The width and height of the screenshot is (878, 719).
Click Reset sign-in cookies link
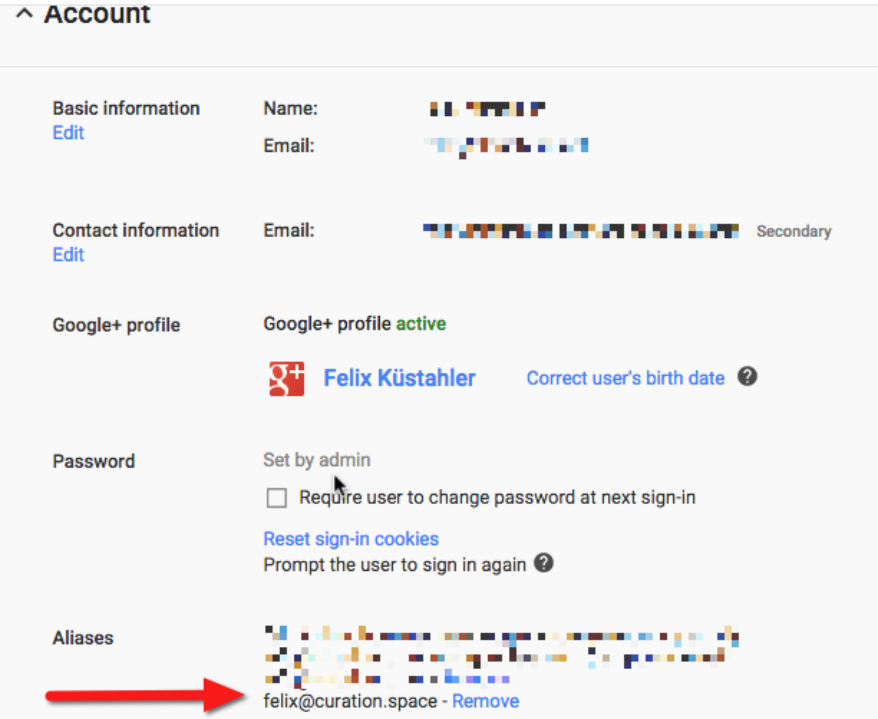(351, 539)
